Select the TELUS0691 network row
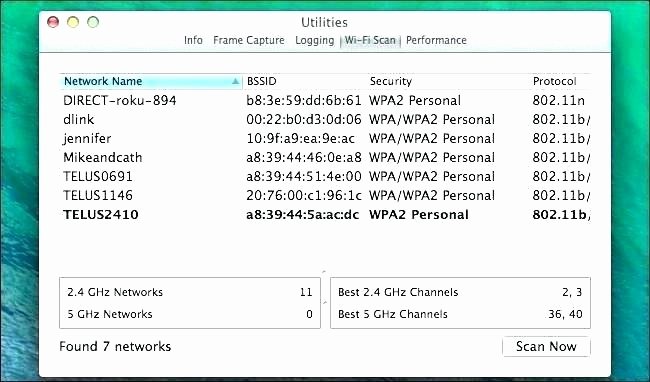 click(x=325, y=177)
